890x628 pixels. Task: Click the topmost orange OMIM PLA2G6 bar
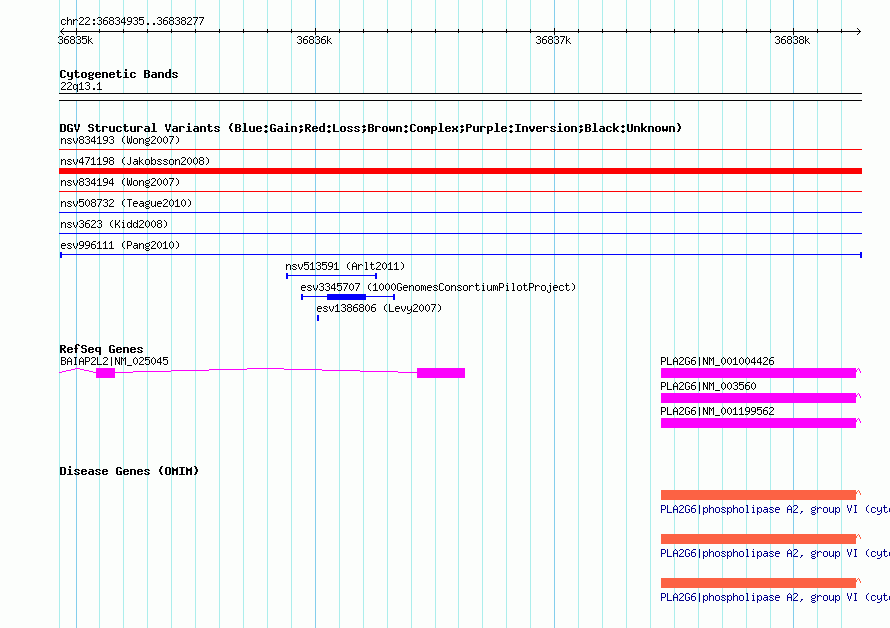[x=758, y=495]
